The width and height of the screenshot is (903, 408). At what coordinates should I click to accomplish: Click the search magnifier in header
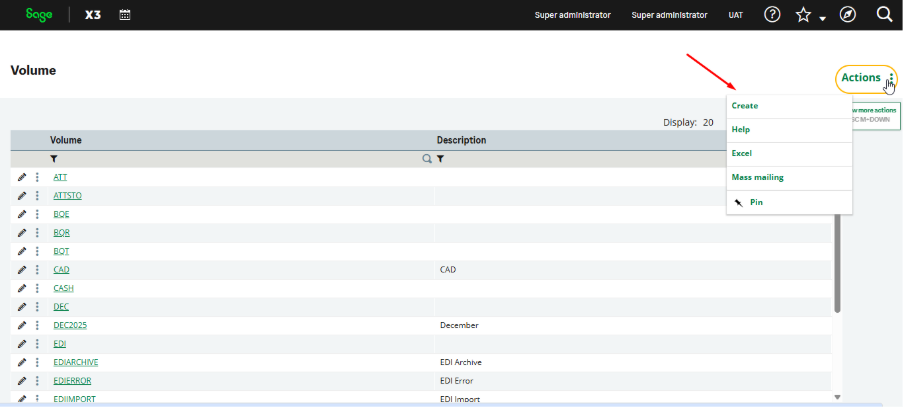tap(884, 15)
